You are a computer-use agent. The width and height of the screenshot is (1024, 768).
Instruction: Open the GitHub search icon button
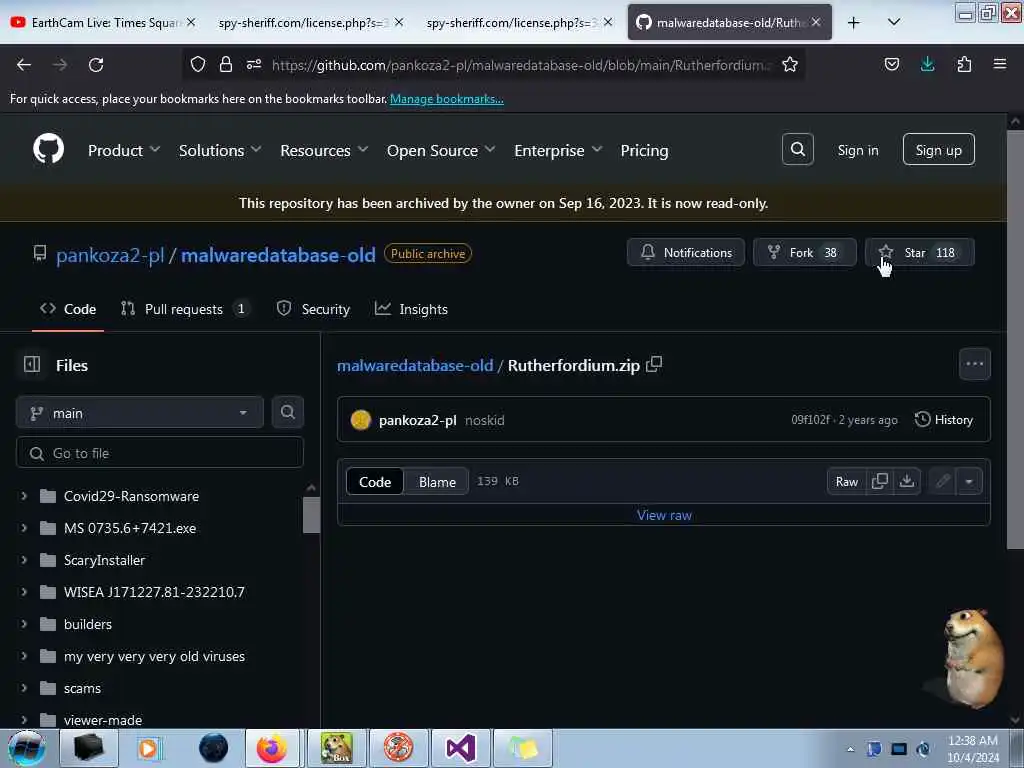pyautogui.click(x=797, y=150)
